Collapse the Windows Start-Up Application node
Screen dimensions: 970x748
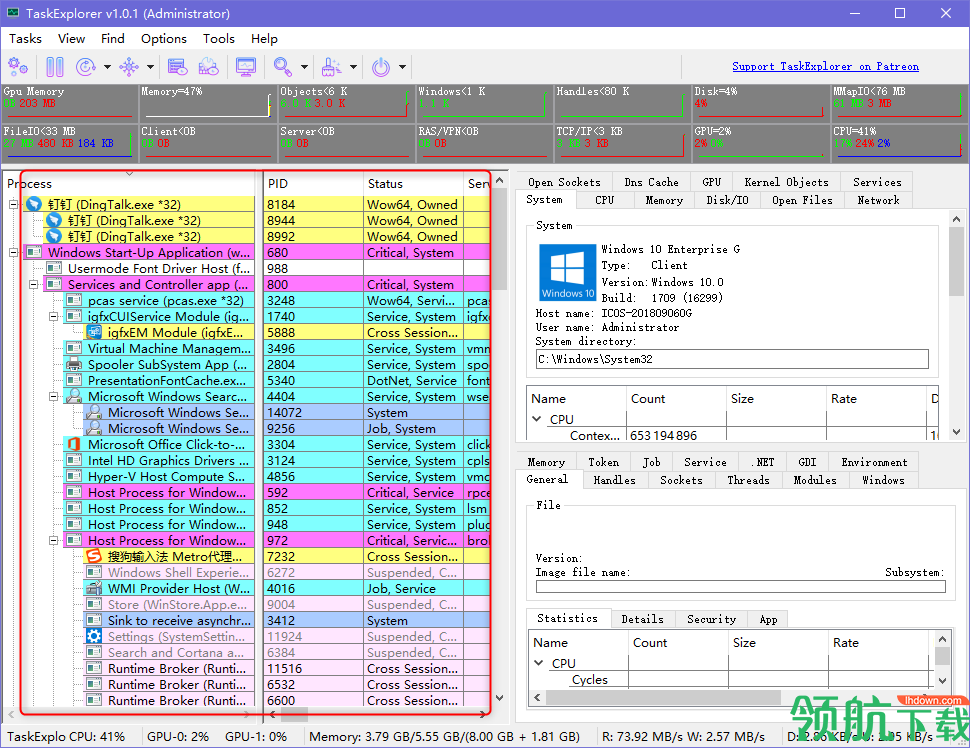point(14,252)
